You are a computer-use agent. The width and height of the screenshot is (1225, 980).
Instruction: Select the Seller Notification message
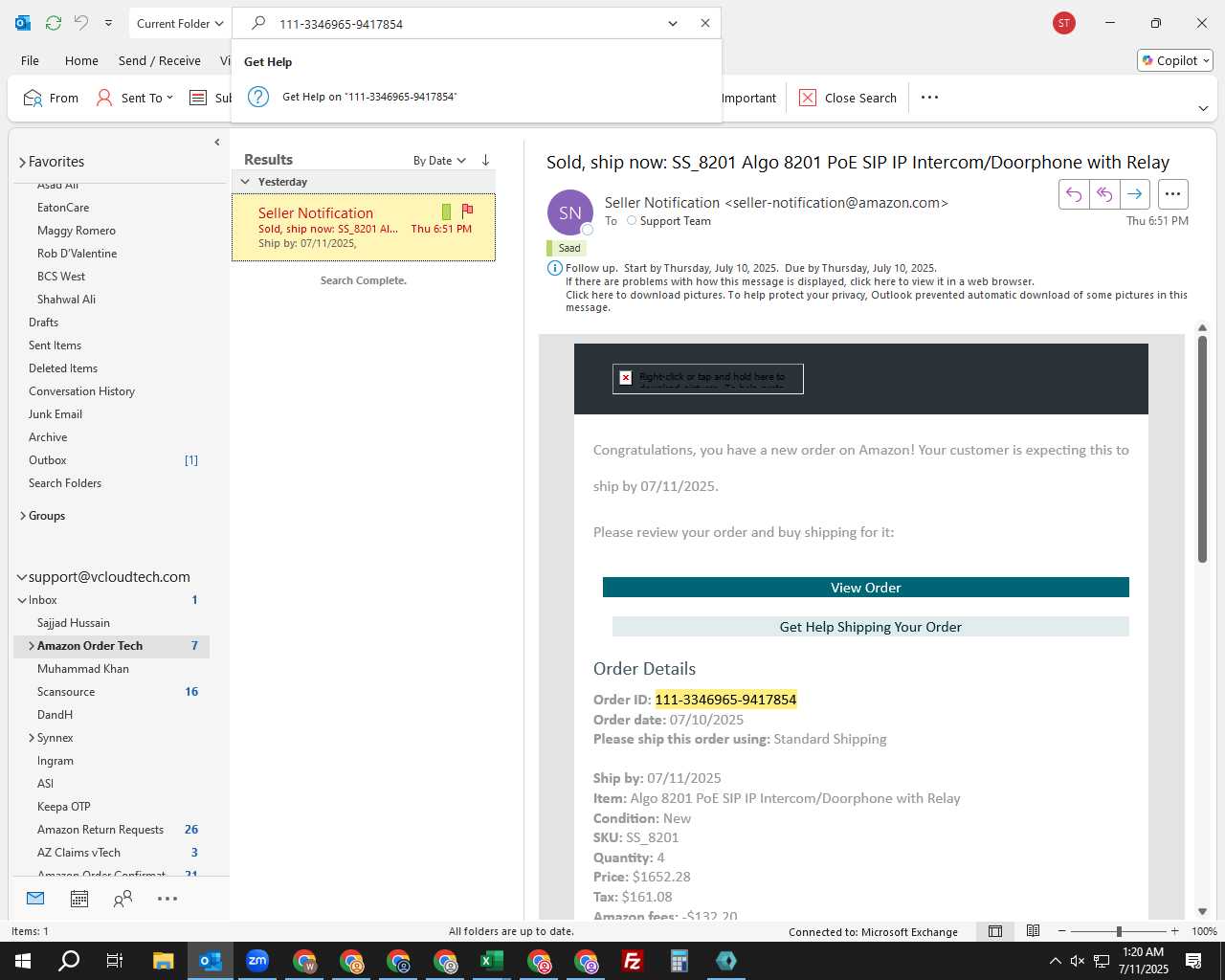coord(364,227)
